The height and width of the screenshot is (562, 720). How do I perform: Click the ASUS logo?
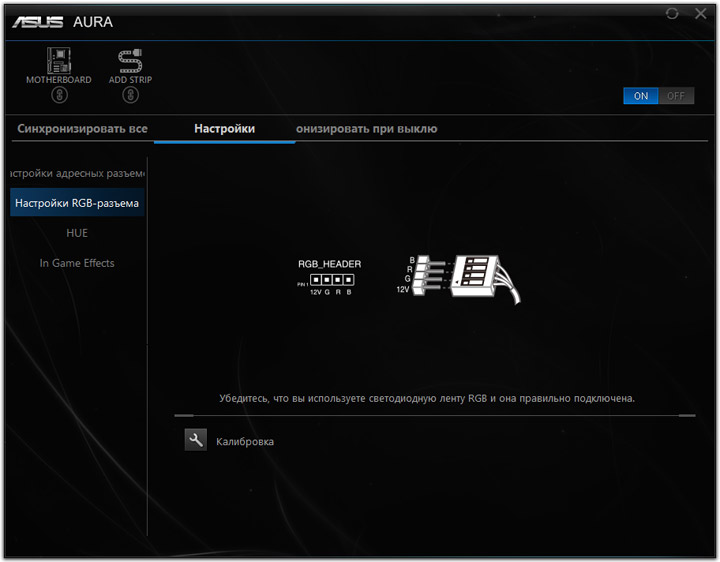(38, 22)
